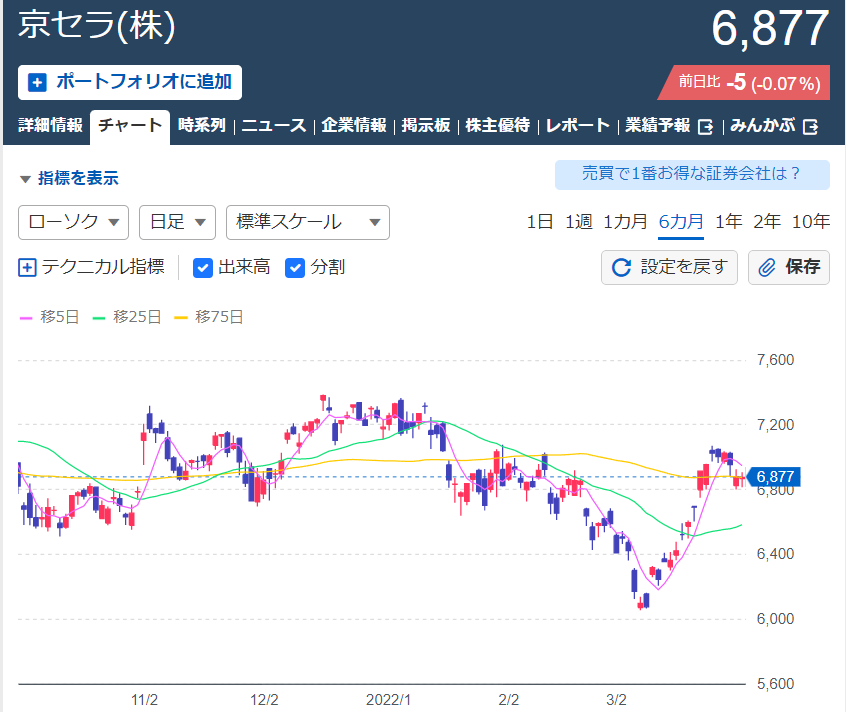Click the 2/2 date label on axis

click(x=508, y=700)
